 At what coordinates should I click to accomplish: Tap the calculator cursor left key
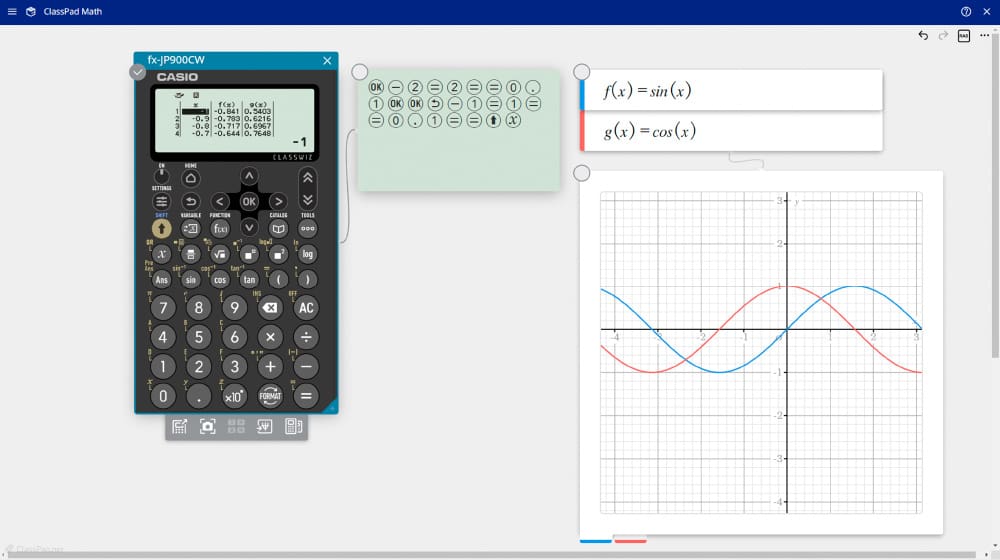coord(219,202)
